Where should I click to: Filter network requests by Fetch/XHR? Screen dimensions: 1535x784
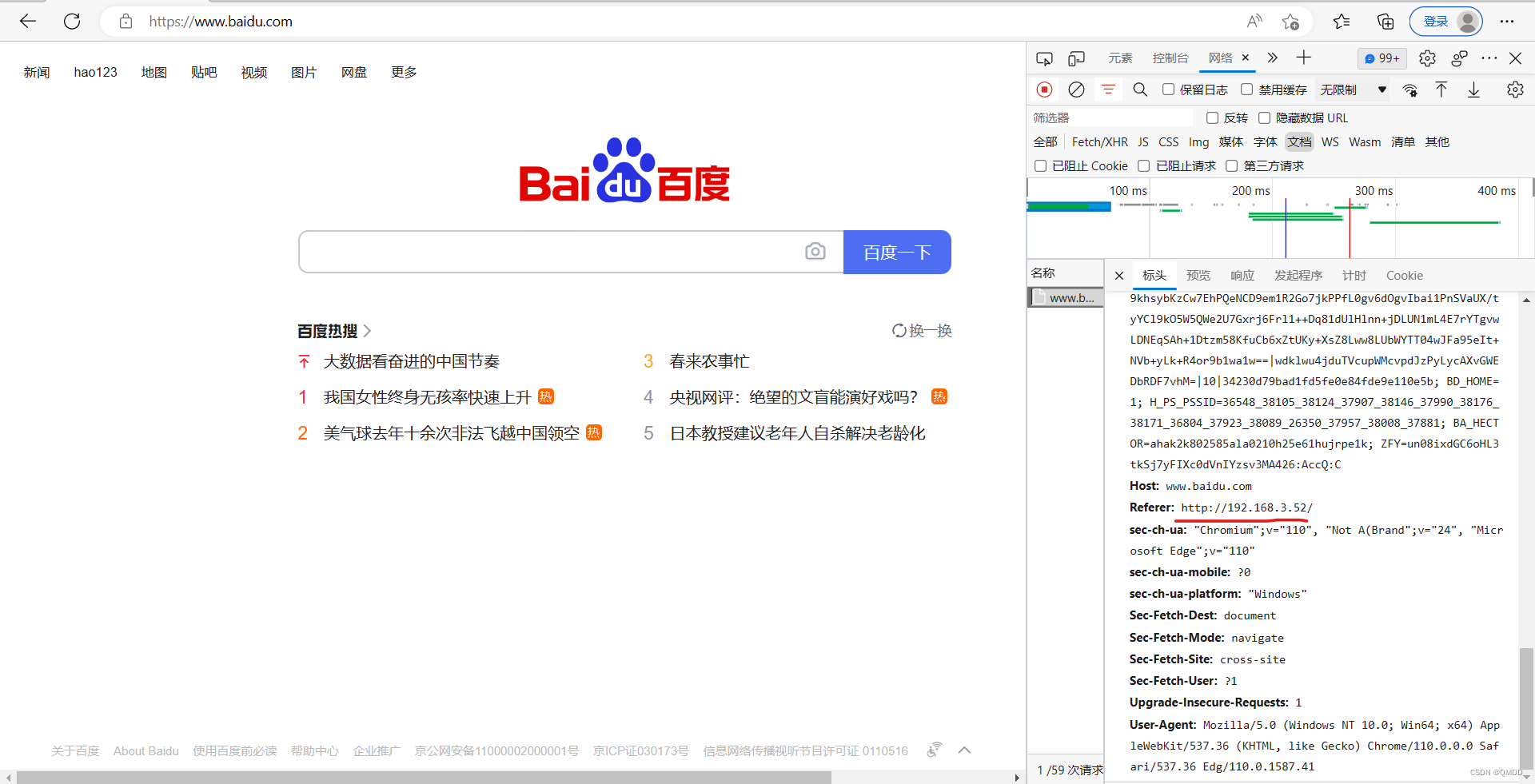(1099, 142)
